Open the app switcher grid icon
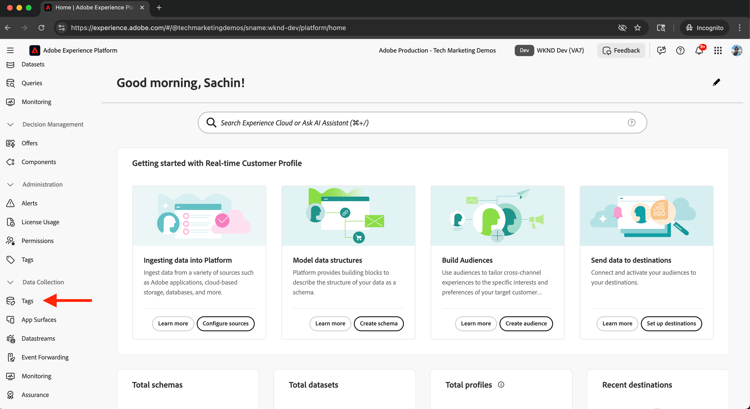This screenshot has height=409, width=750. click(717, 50)
